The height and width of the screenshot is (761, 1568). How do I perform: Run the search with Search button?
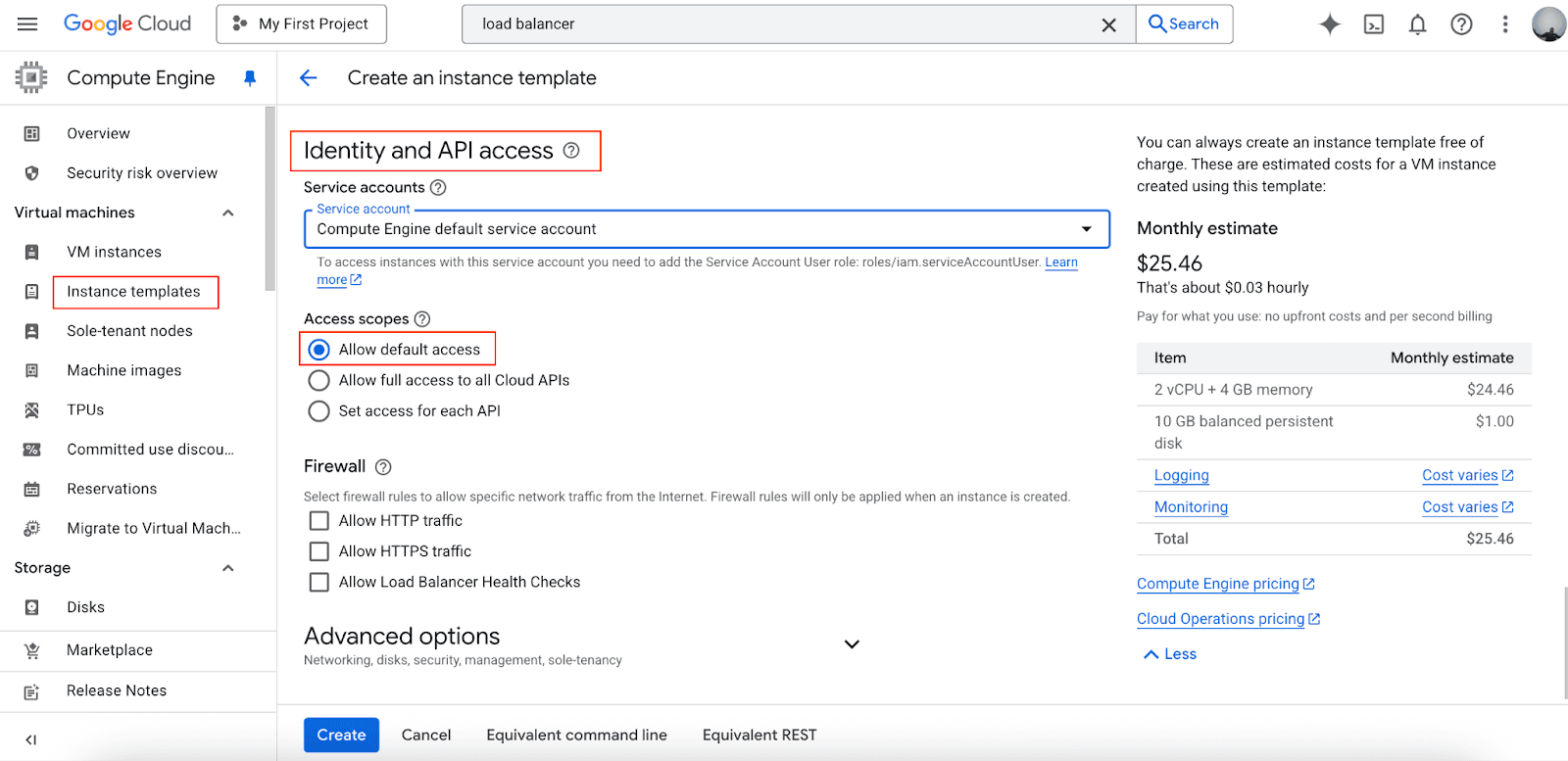point(1184,24)
